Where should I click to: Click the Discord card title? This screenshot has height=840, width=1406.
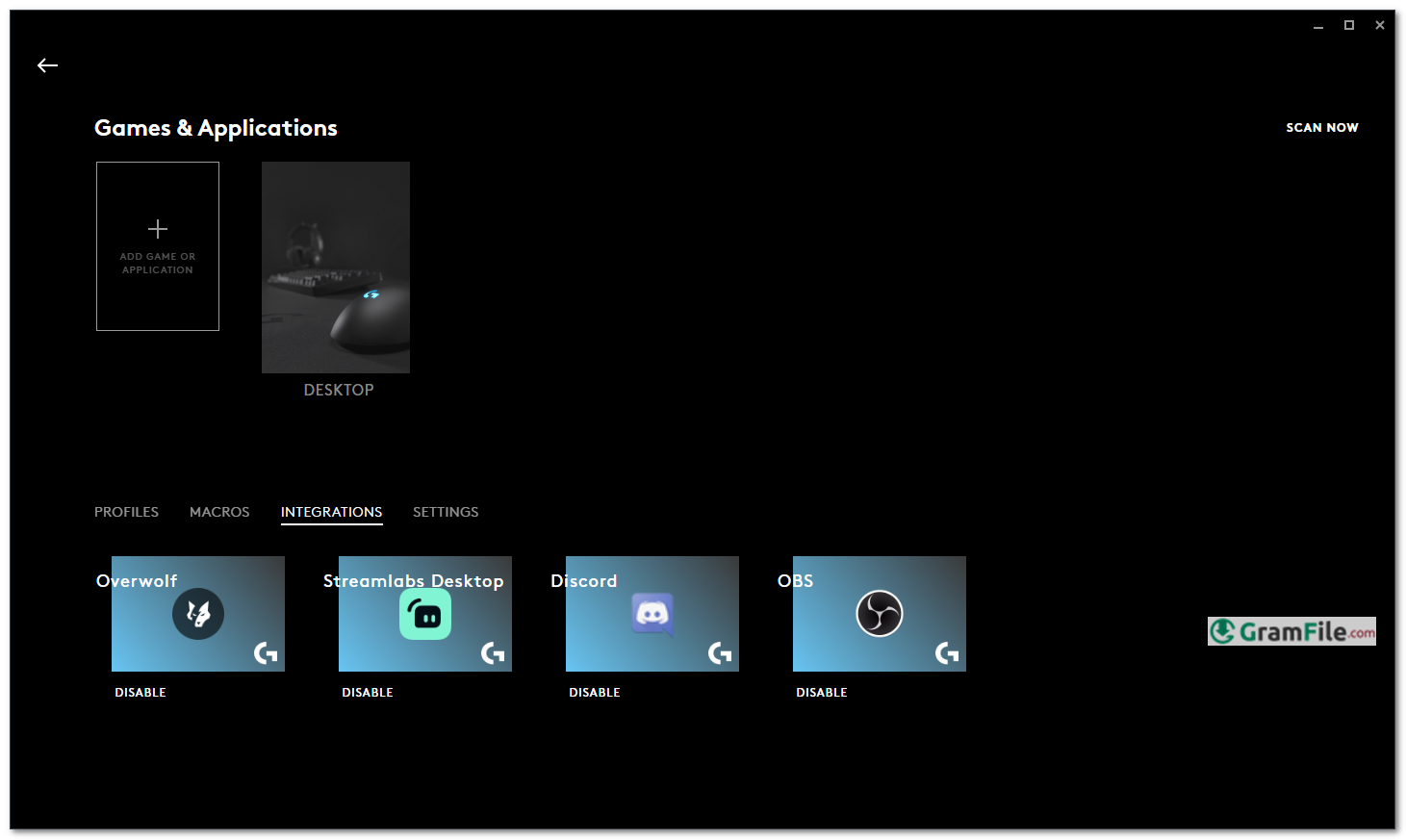tap(584, 581)
